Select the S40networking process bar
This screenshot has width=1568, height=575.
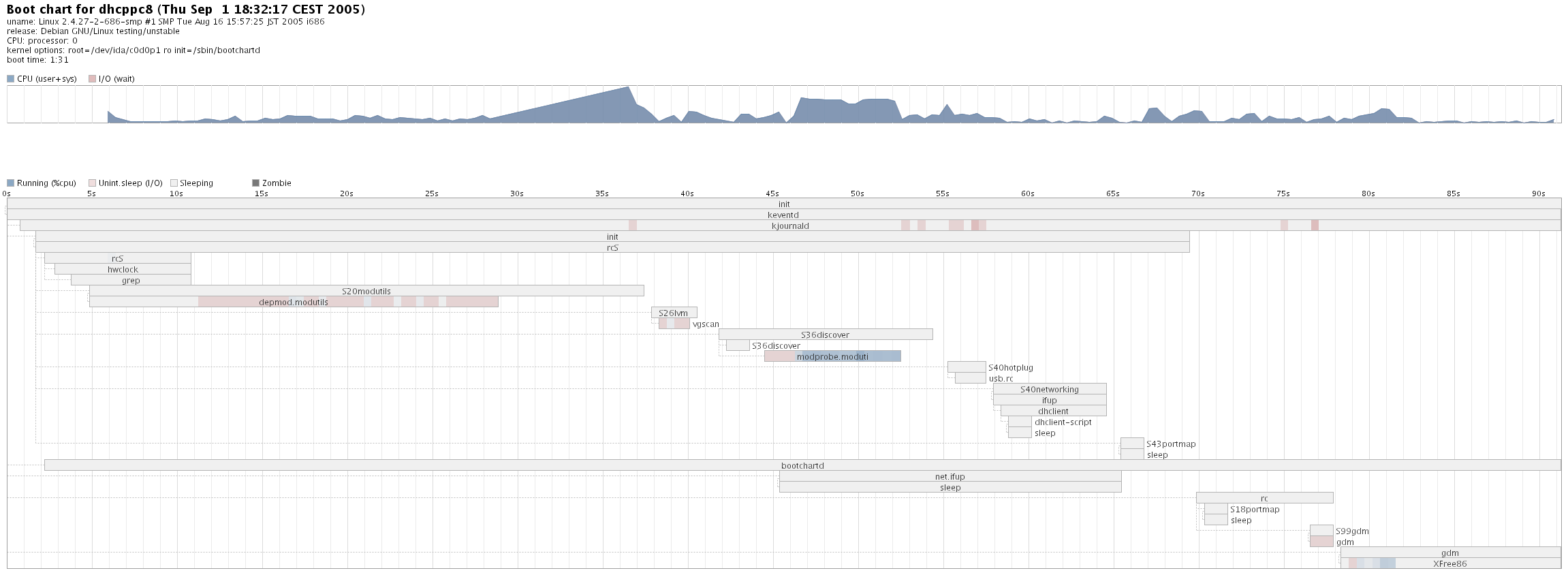coord(1049,389)
